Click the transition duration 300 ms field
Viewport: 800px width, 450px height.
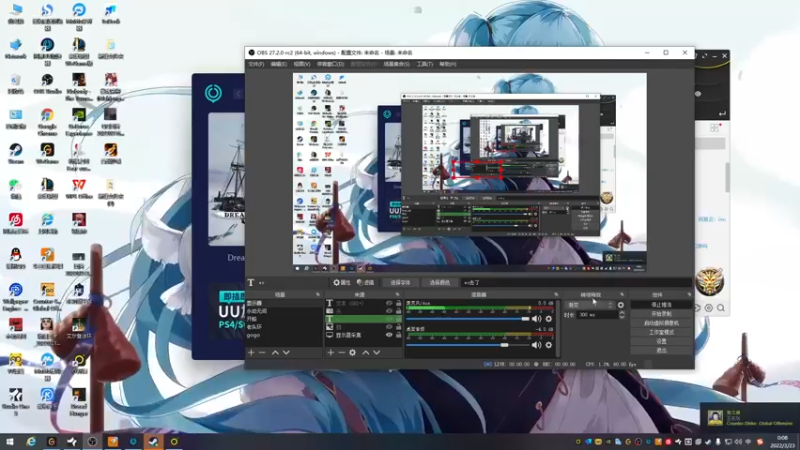point(597,315)
